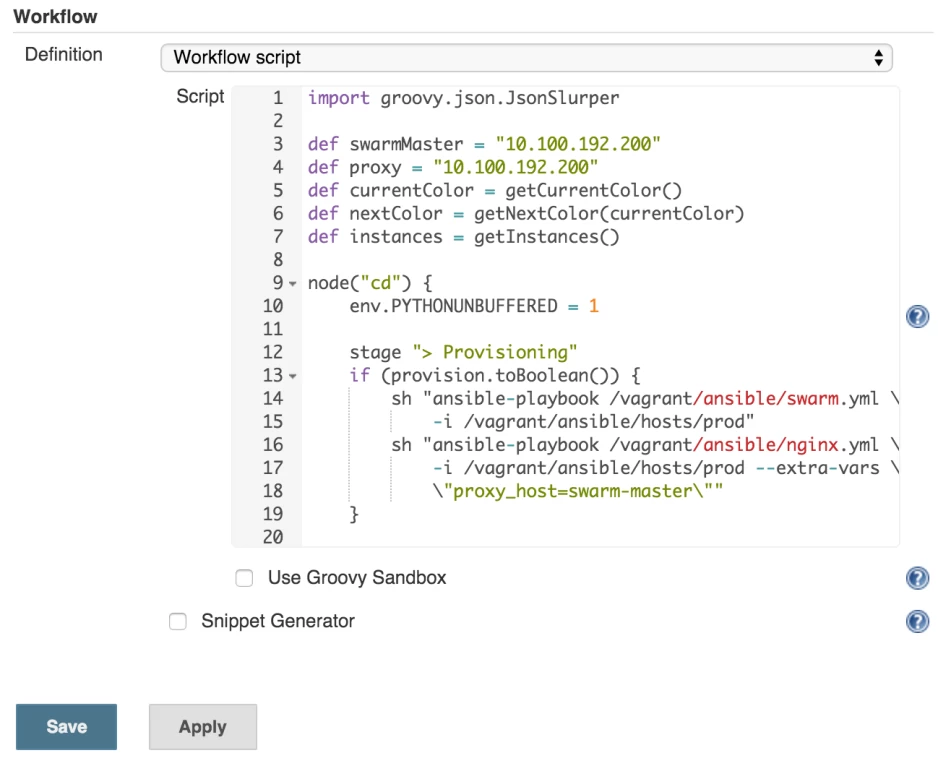Open help for Snippet Generator
Image resolution: width=938 pixels, height=766 pixels.
point(917,621)
